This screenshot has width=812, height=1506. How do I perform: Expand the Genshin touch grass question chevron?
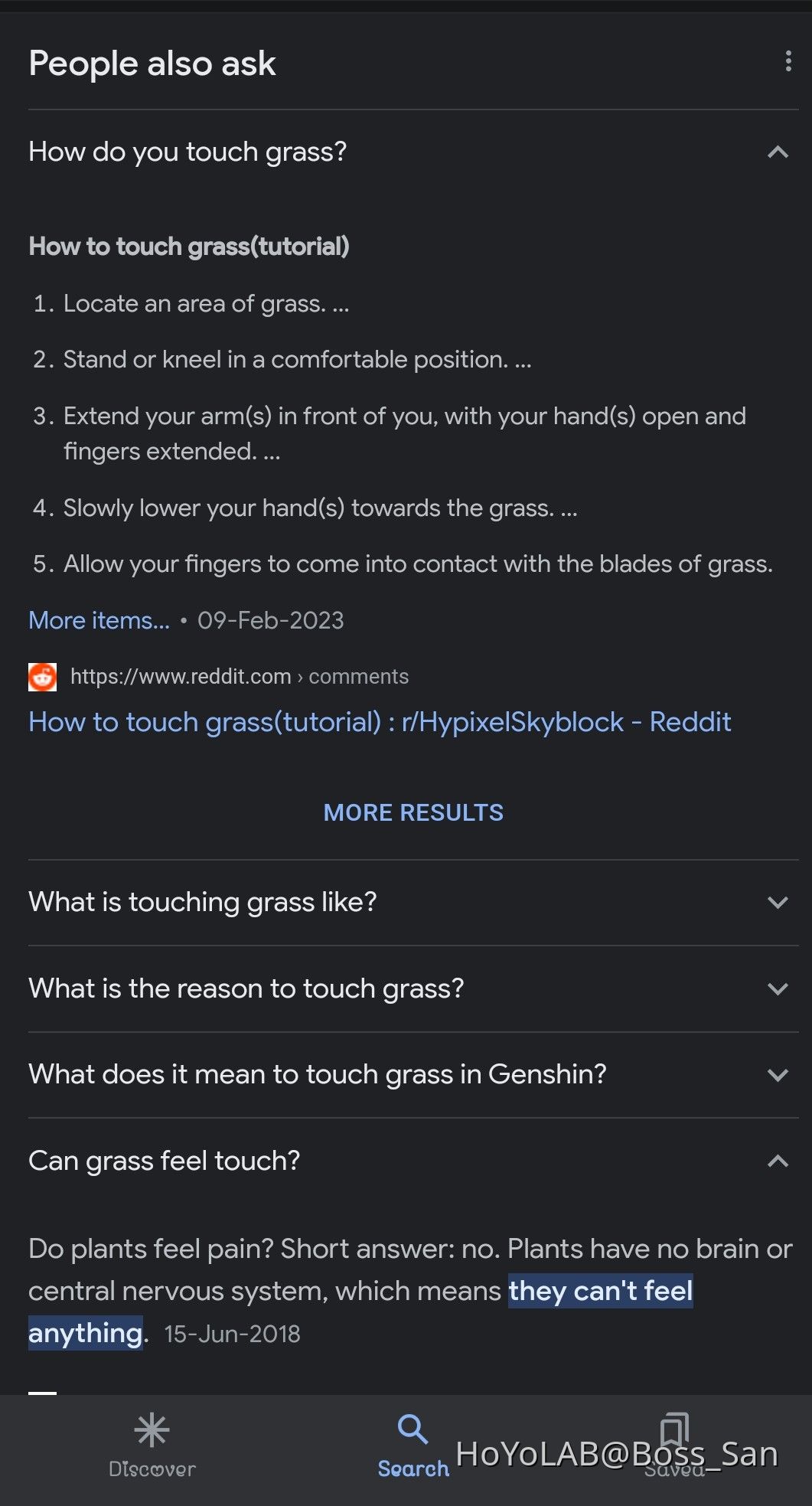(778, 1075)
